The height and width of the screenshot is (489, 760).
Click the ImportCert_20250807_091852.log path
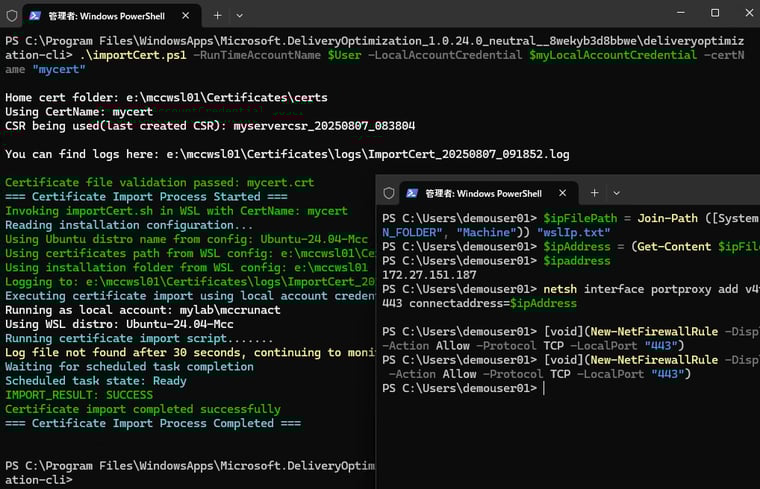pos(368,154)
